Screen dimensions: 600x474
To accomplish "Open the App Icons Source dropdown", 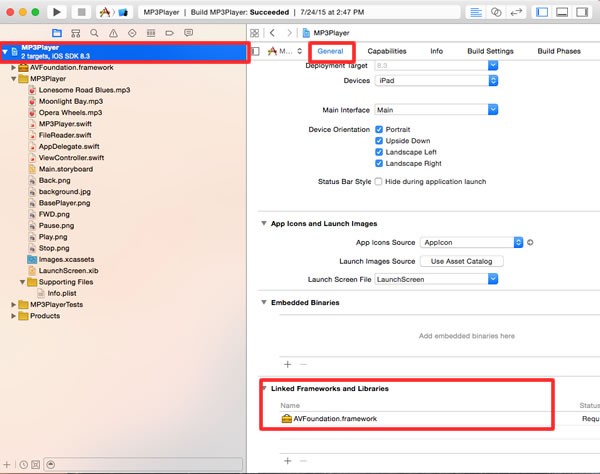I will [471, 243].
